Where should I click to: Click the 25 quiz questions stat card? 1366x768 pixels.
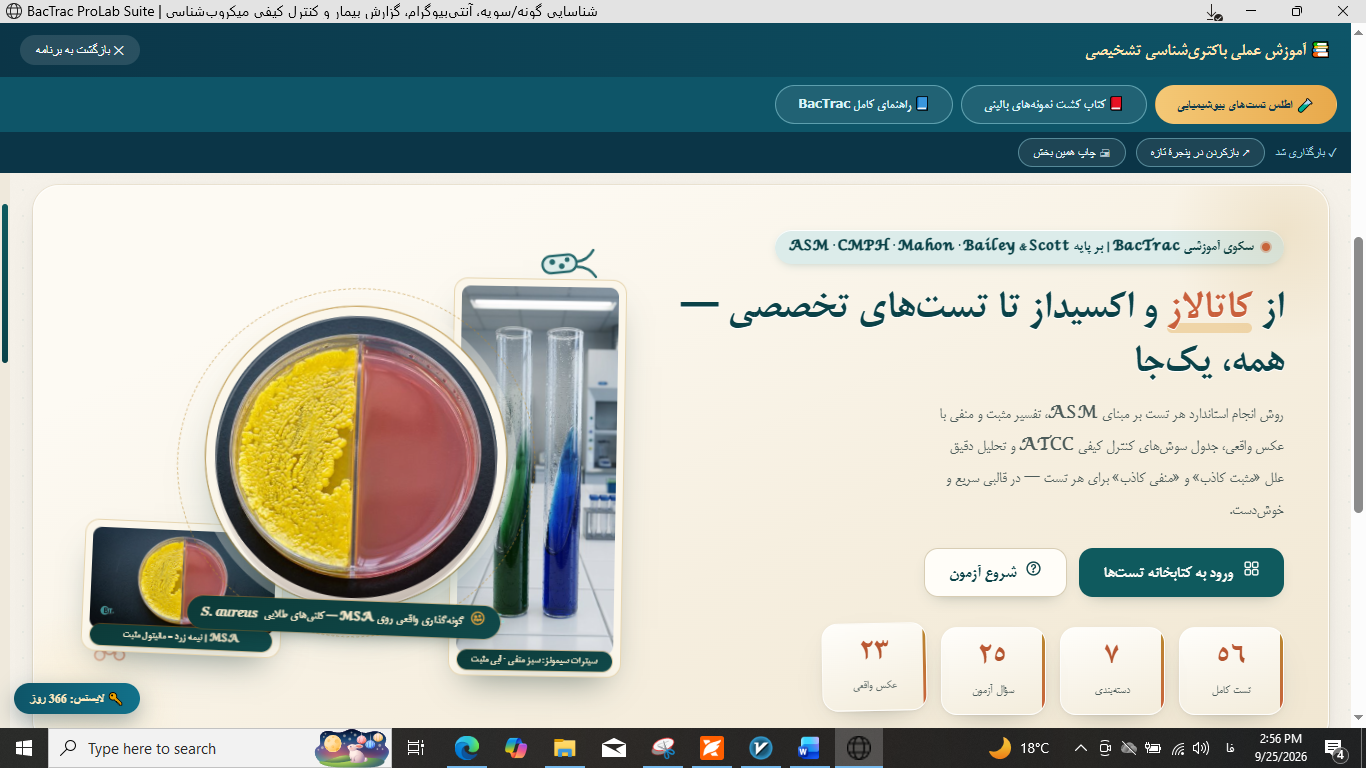(993, 670)
